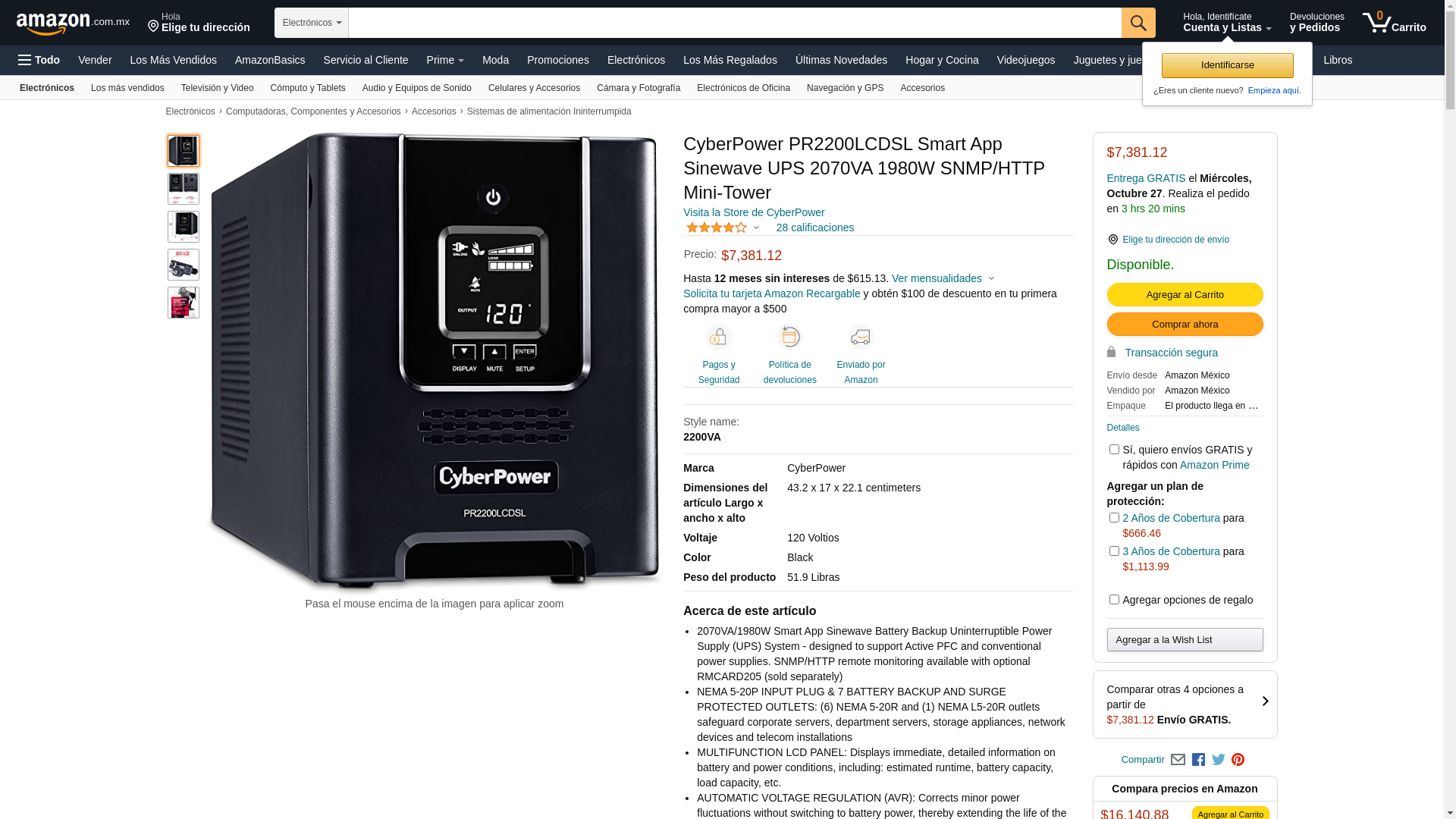The width and height of the screenshot is (1456, 819).
Task: Click the Agregar al Carrito button
Action: pos(1185,294)
